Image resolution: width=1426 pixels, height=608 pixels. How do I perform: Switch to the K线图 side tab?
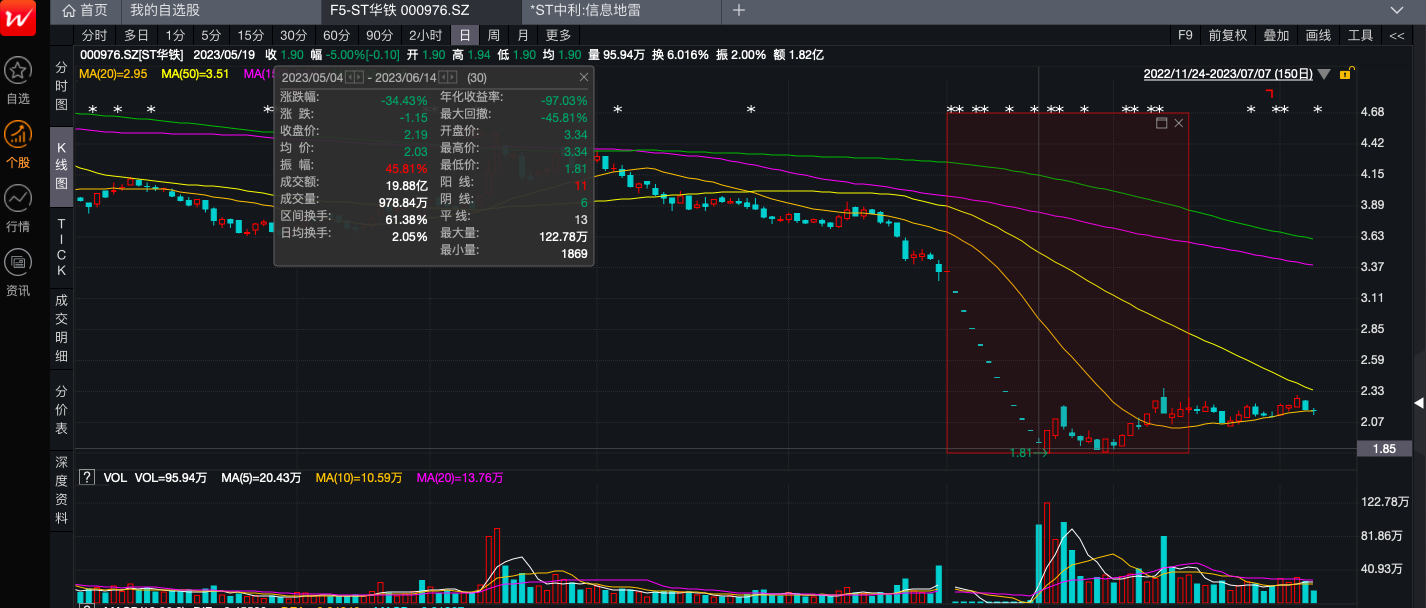[61, 166]
